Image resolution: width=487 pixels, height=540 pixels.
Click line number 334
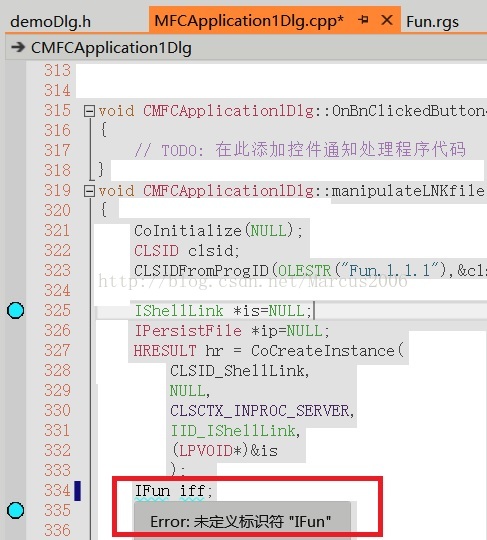click(x=57, y=490)
